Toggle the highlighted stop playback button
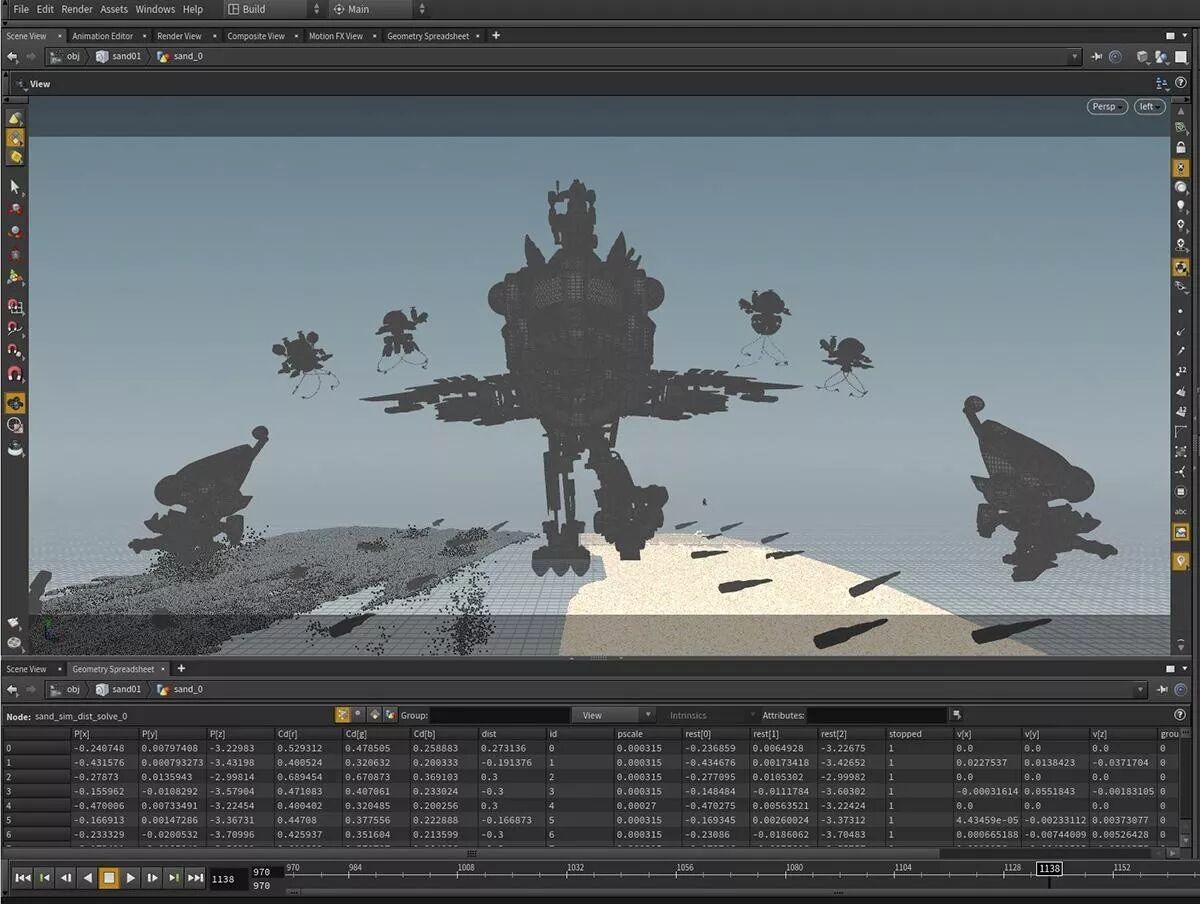 pos(109,878)
